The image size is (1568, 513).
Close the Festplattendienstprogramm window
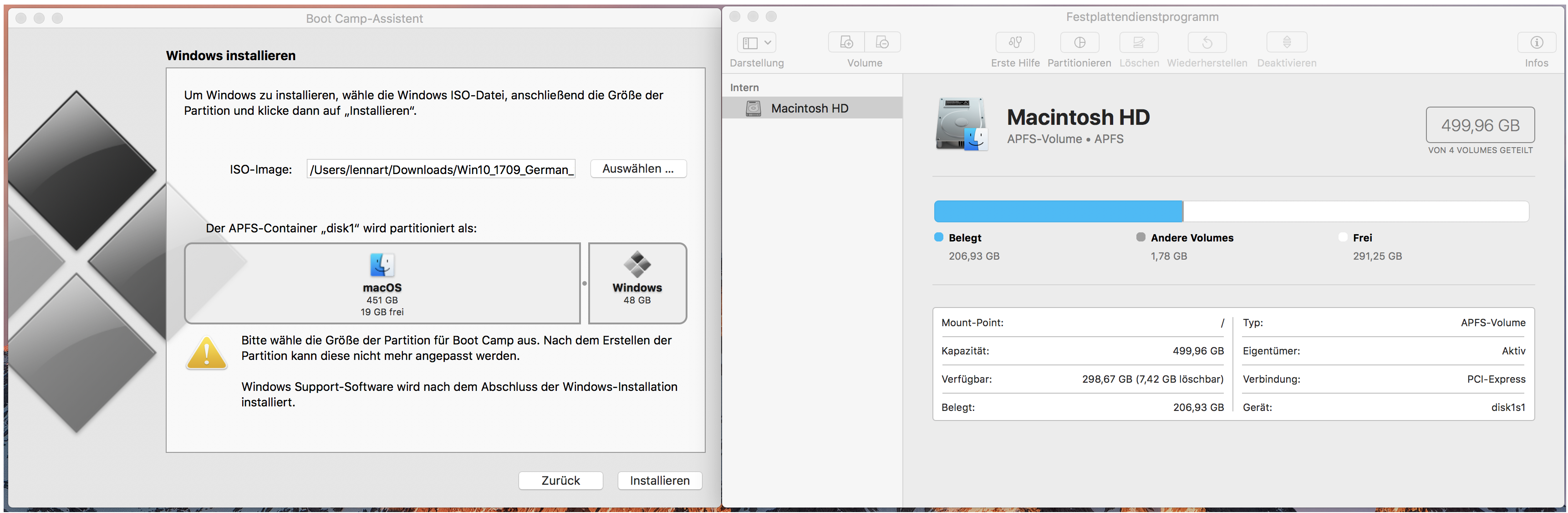coord(735,16)
